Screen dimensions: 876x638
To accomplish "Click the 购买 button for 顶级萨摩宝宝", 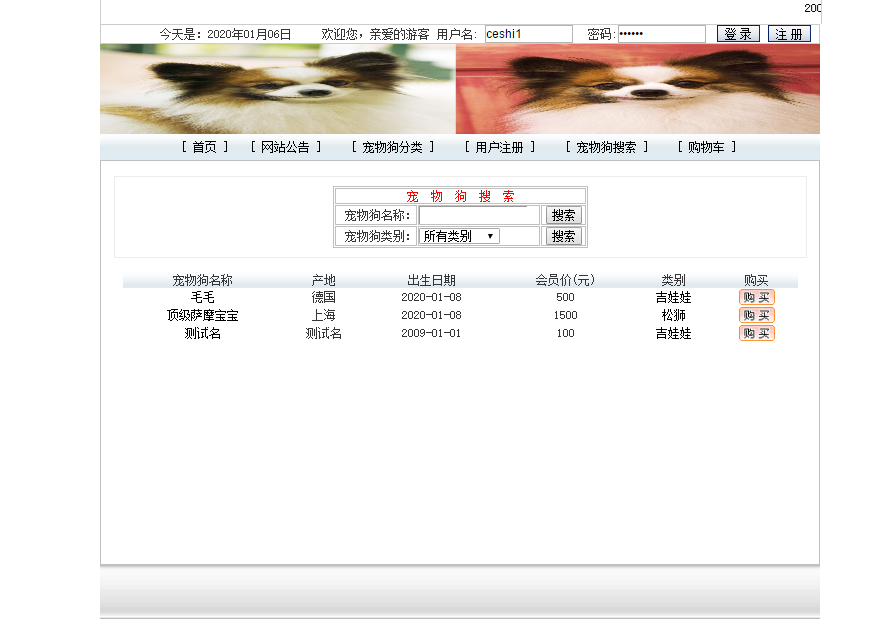I will [x=756, y=315].
